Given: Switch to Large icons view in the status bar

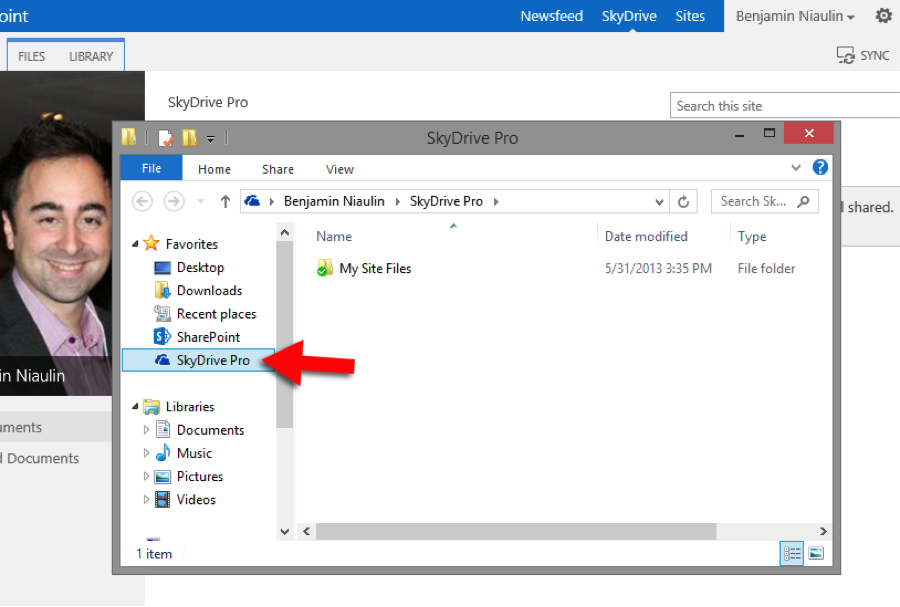Looking at the screenshot, I should tap(816, 553).
